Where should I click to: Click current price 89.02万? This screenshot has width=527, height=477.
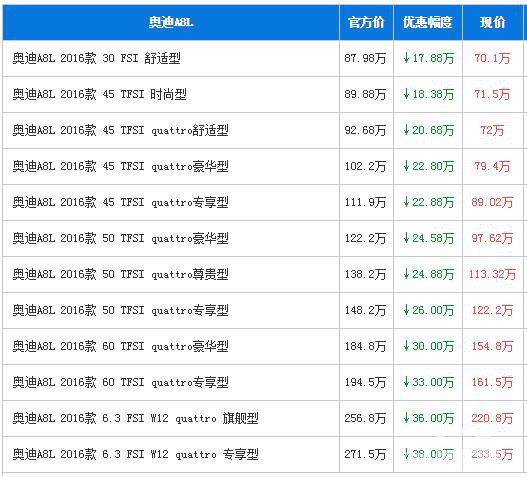pyautogui.click(x=492, y=202)
